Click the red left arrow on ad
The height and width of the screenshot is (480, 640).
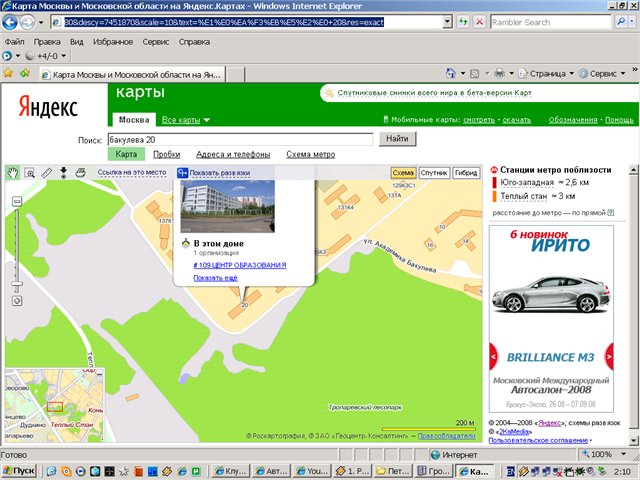(x=493, y=357)
